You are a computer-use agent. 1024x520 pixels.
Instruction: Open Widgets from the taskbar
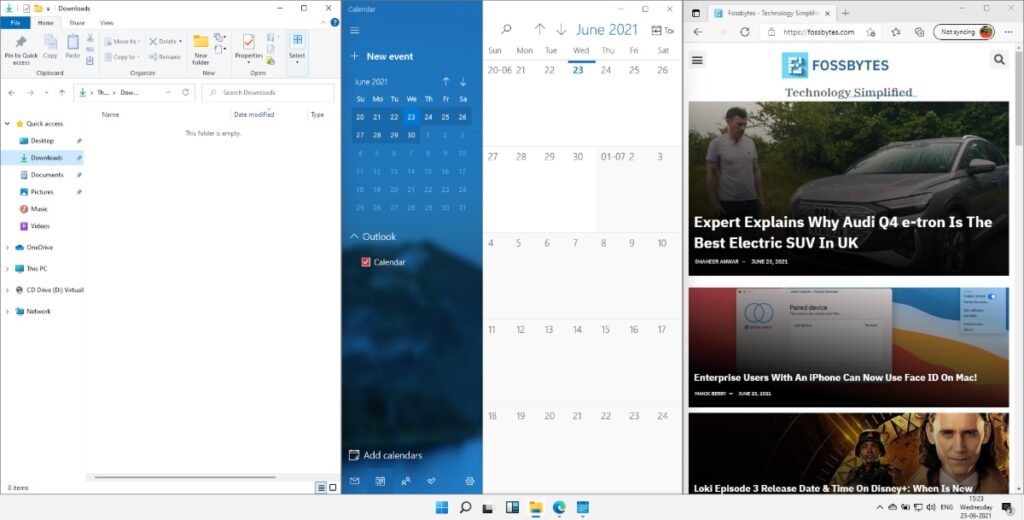click(513, 508)
